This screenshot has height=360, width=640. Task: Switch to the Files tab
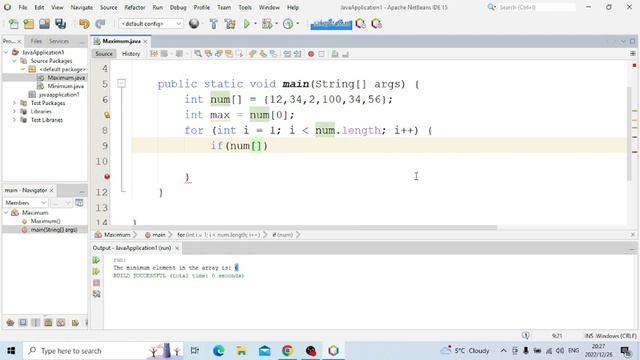tap(36, 41)
